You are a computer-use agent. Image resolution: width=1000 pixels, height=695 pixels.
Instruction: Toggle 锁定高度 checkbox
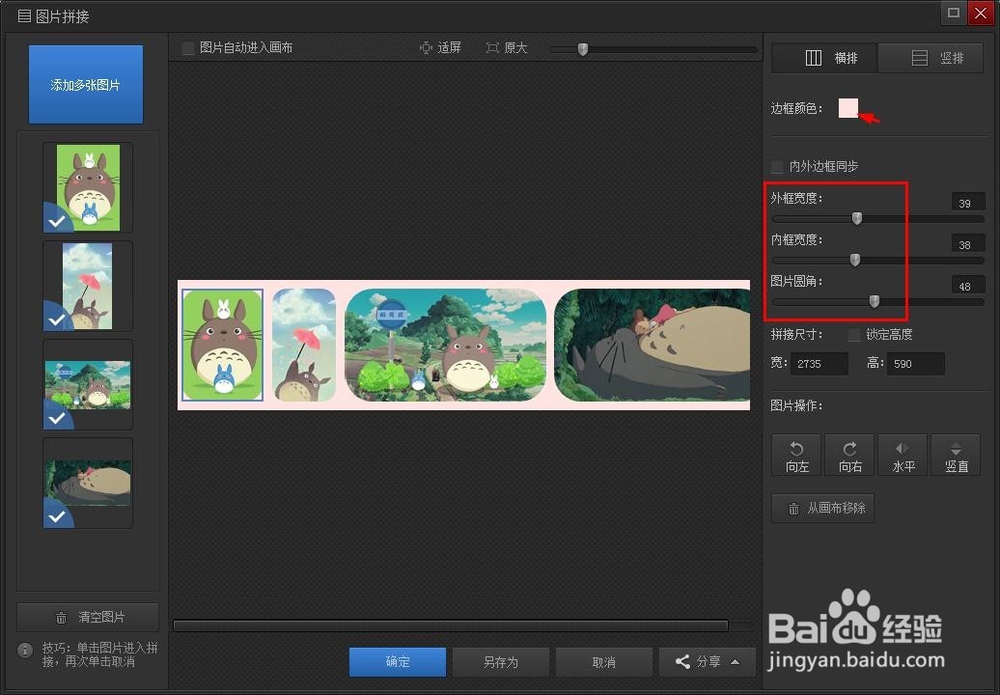(854, 335)
